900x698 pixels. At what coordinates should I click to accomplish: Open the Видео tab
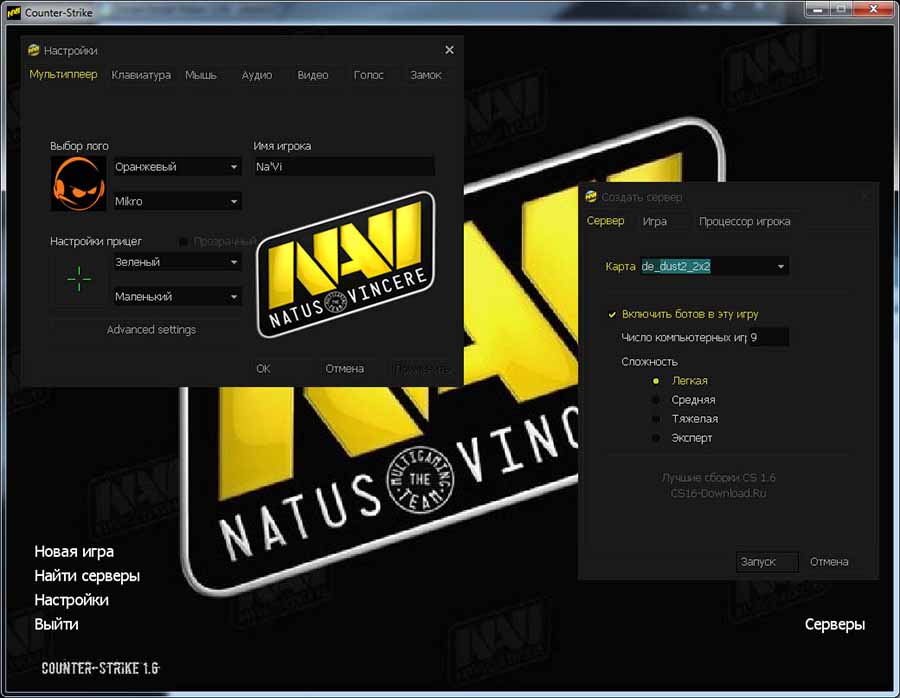313,75
